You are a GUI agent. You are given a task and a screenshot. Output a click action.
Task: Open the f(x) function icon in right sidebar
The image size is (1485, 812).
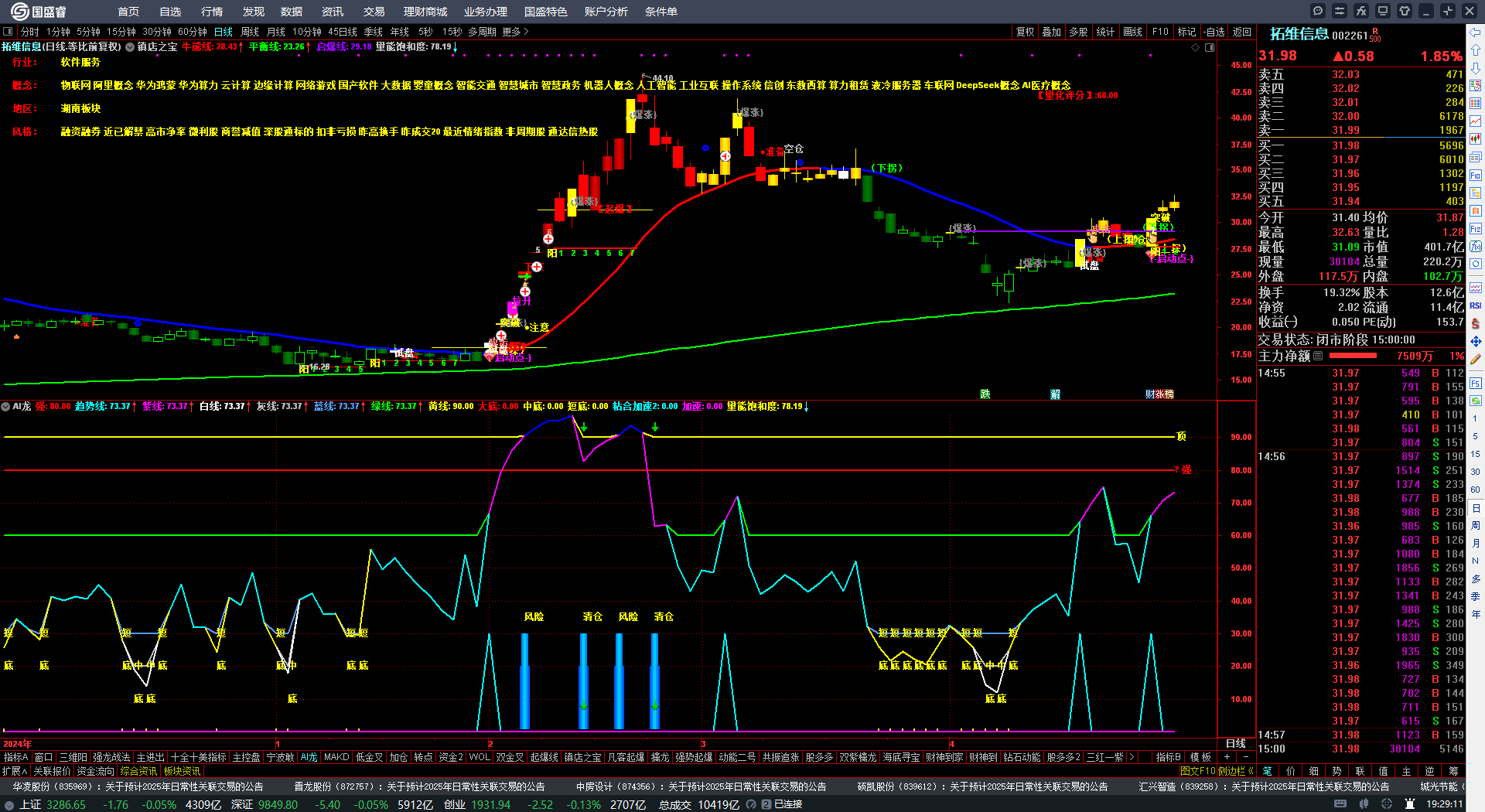tap(1476, 247)
